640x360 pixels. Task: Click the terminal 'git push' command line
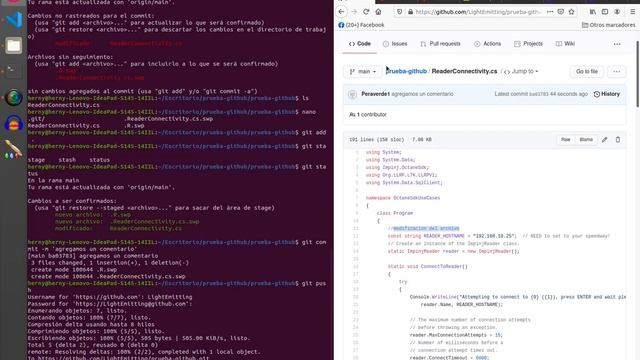pos(177,287)
